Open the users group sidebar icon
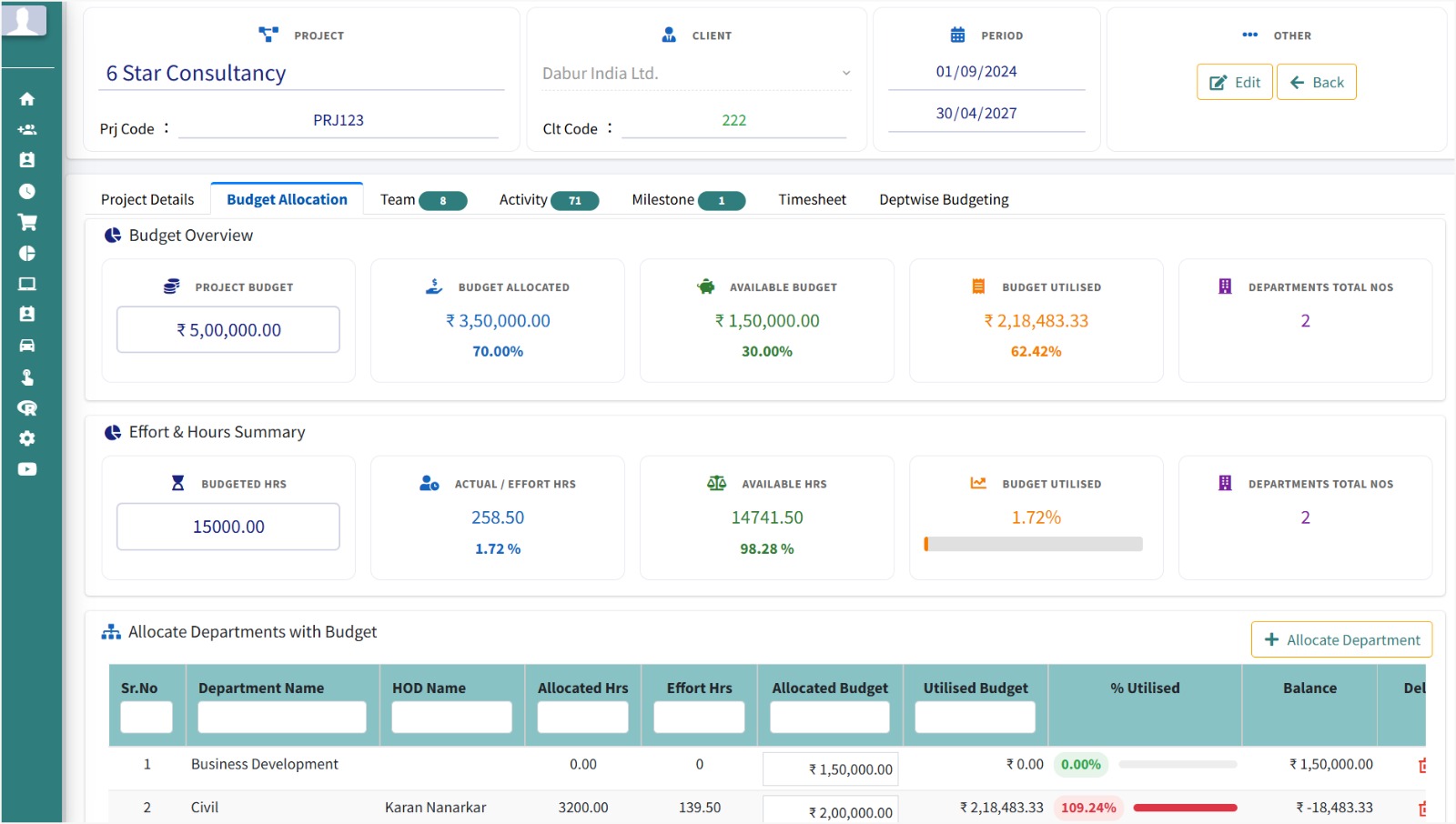Image resolution: width=1456 pixels, height=824 pixels. point(27,130)
